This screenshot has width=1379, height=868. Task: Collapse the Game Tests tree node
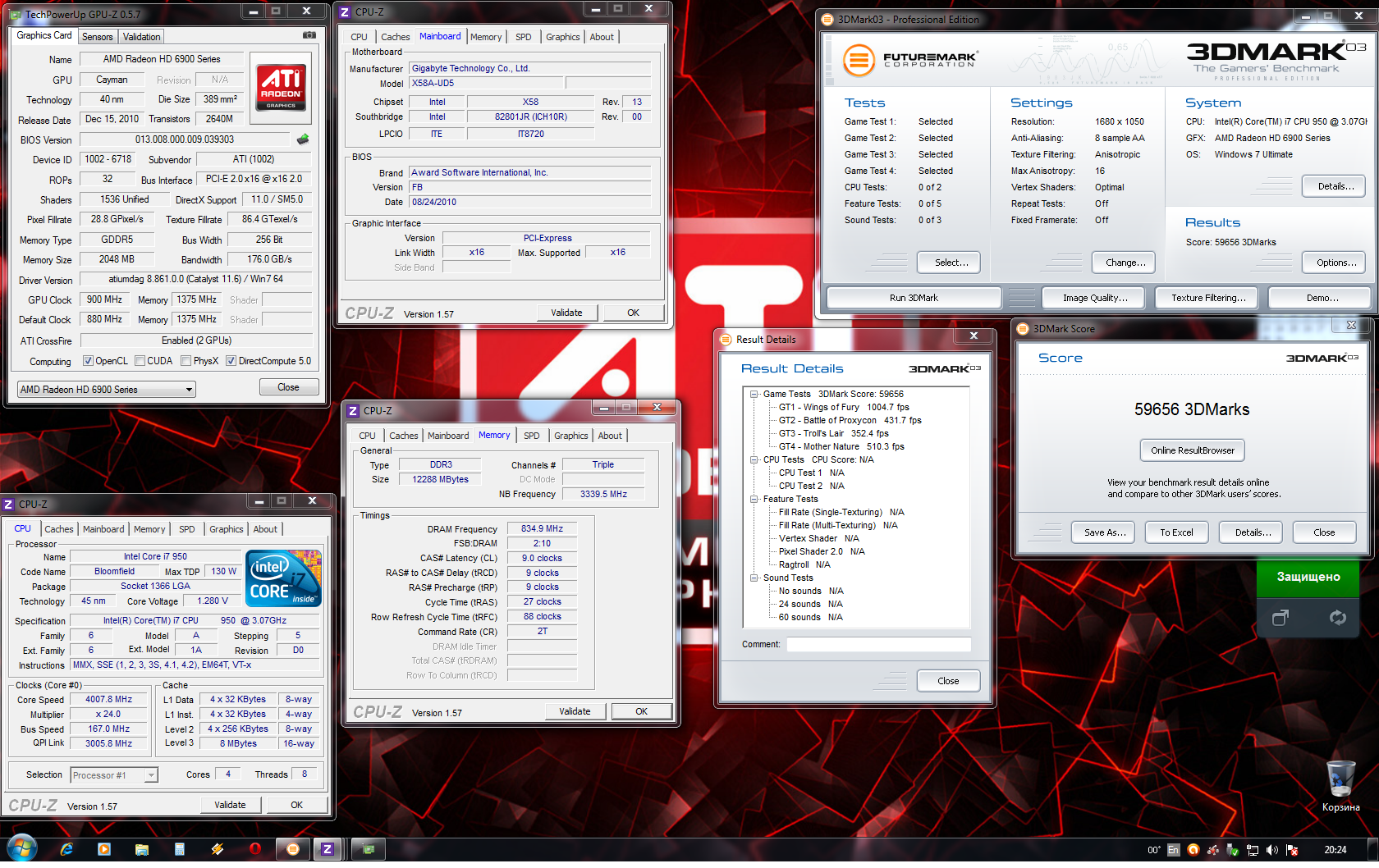[754, 395]
